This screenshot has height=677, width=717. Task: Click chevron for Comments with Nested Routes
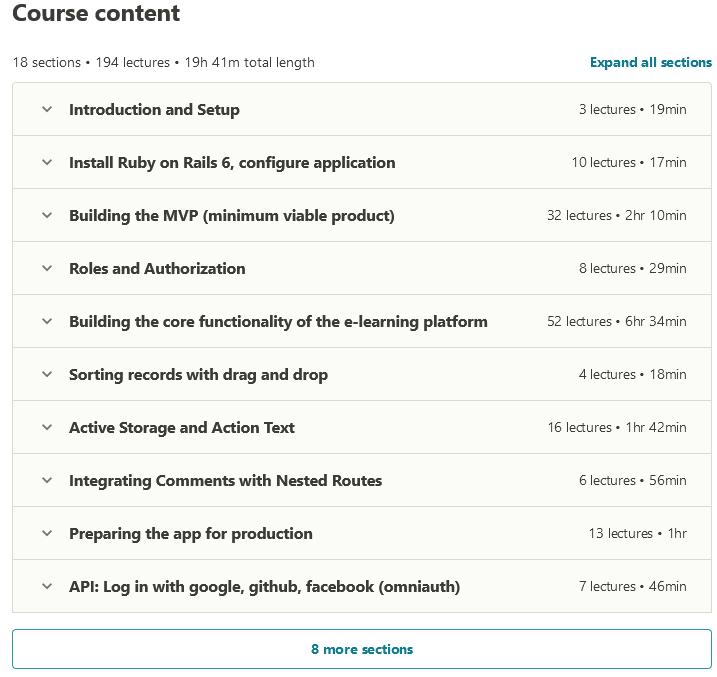pos(47,481)
